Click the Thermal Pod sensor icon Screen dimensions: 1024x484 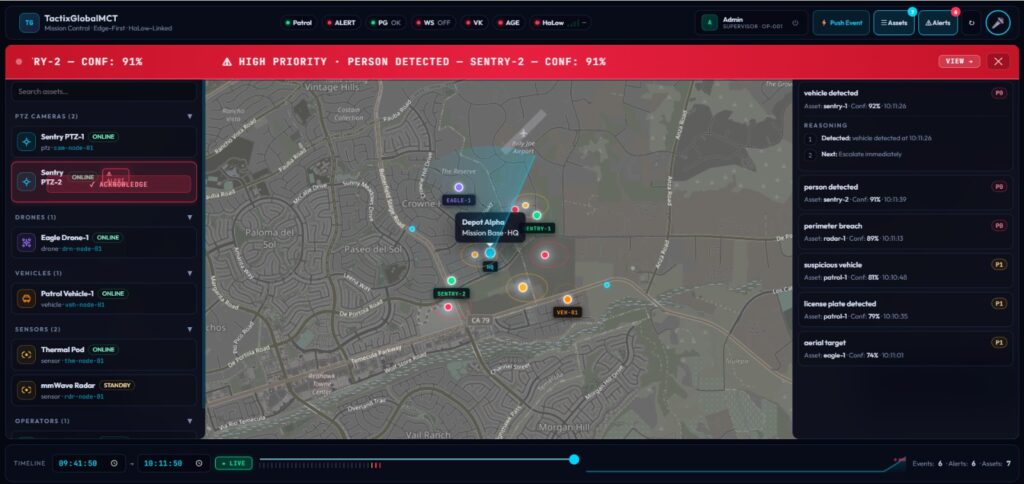(26, 355)
